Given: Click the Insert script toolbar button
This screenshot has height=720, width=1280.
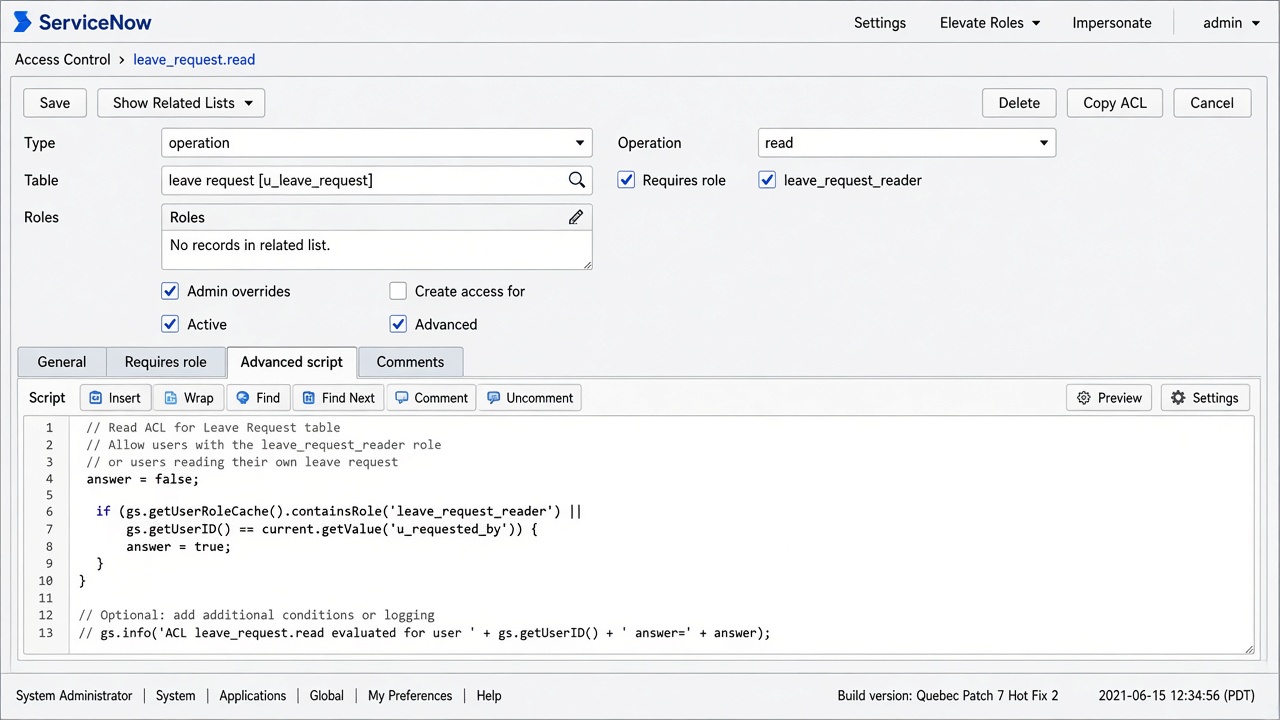Looking at the screenshot, I should (x=115, y=398).
